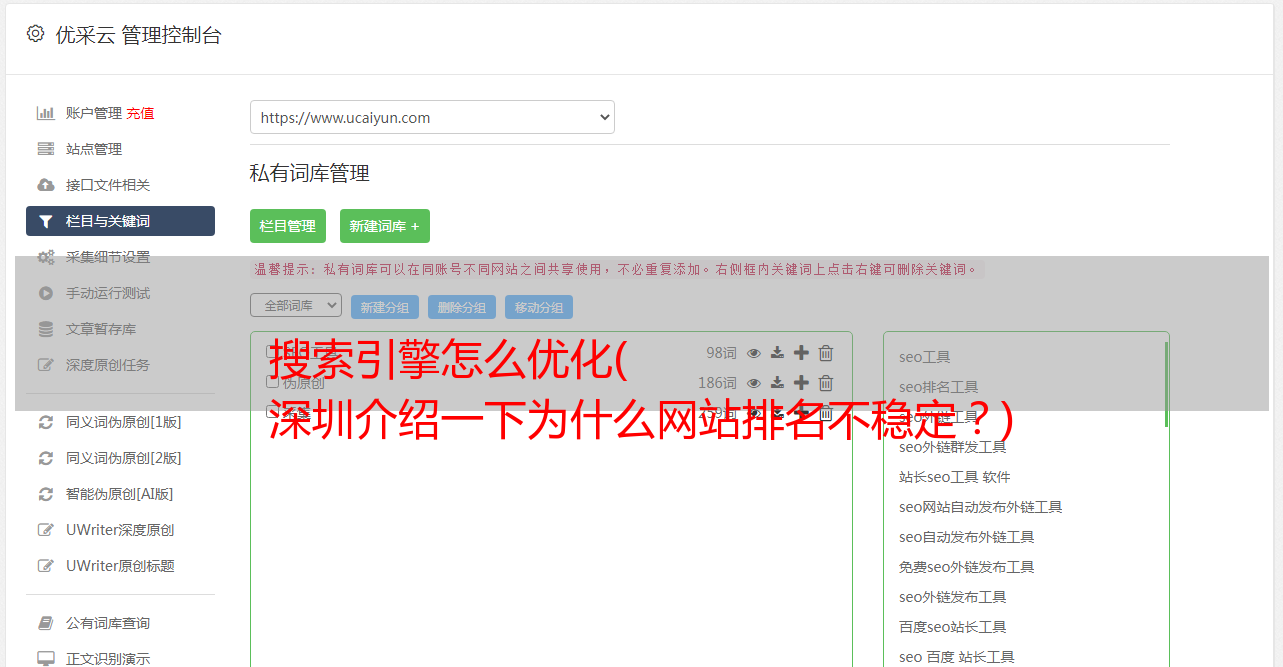Screen dimensions: 1283x667
Task: Select keyword '免费seo外链发布工具'
Action: tap(967, 567)
